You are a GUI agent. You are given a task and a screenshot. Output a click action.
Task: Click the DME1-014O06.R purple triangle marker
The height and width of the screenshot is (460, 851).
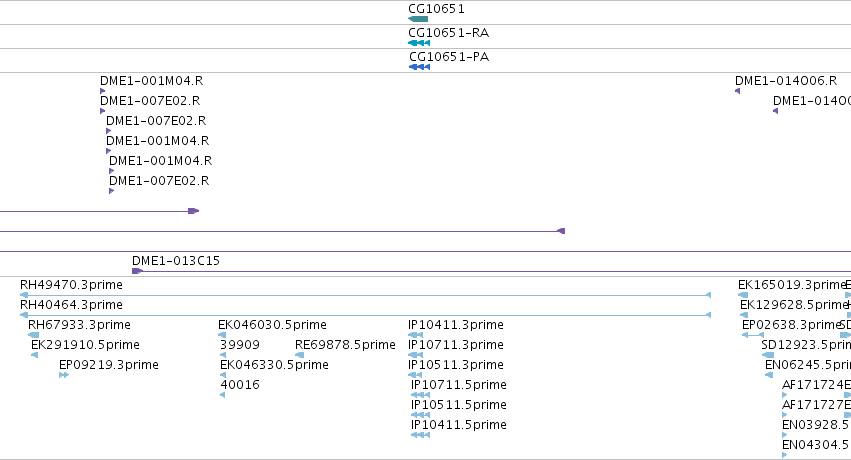coord(738,91)
